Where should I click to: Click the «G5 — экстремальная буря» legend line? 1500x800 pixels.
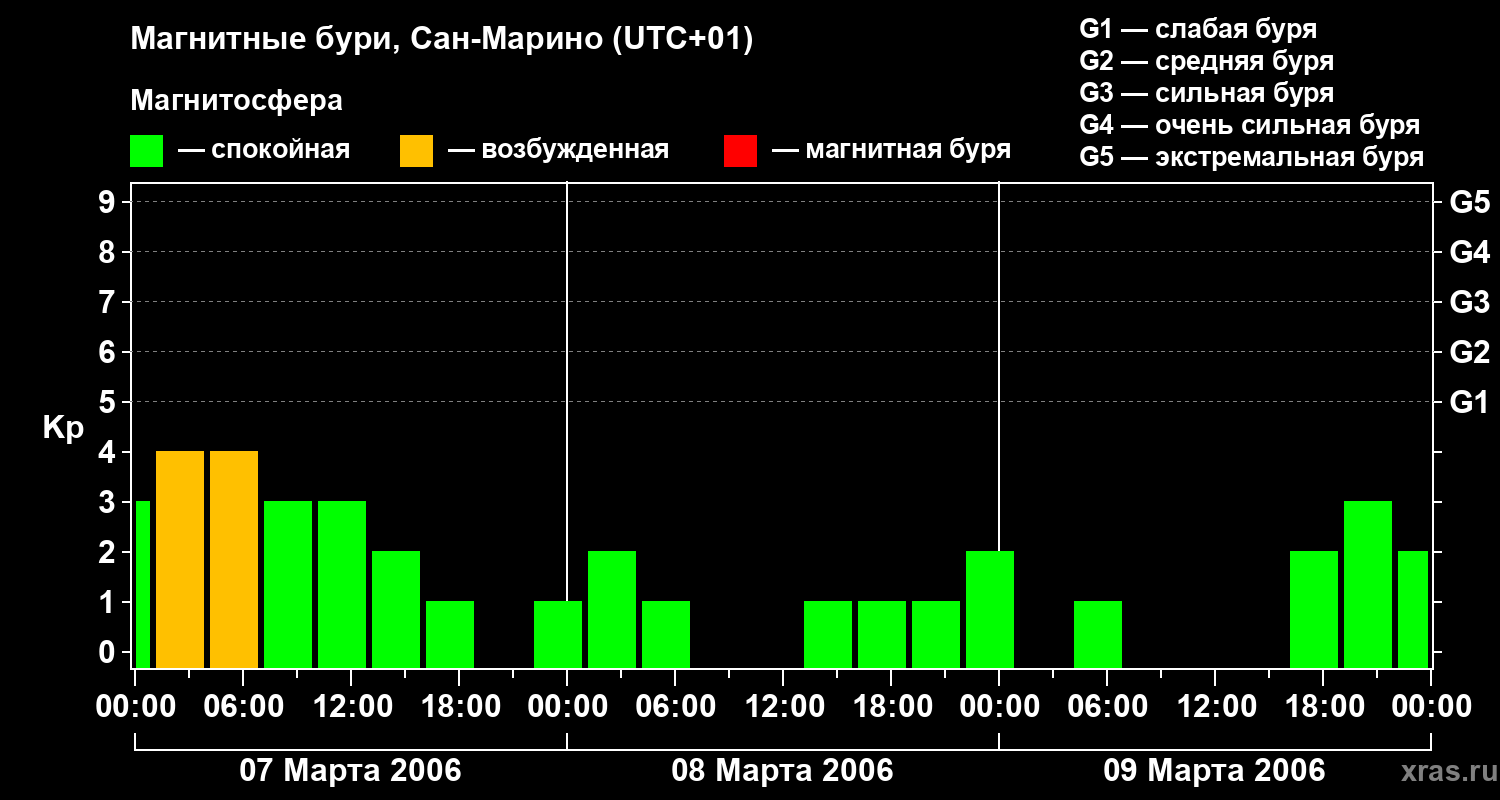click(1252, 157)
